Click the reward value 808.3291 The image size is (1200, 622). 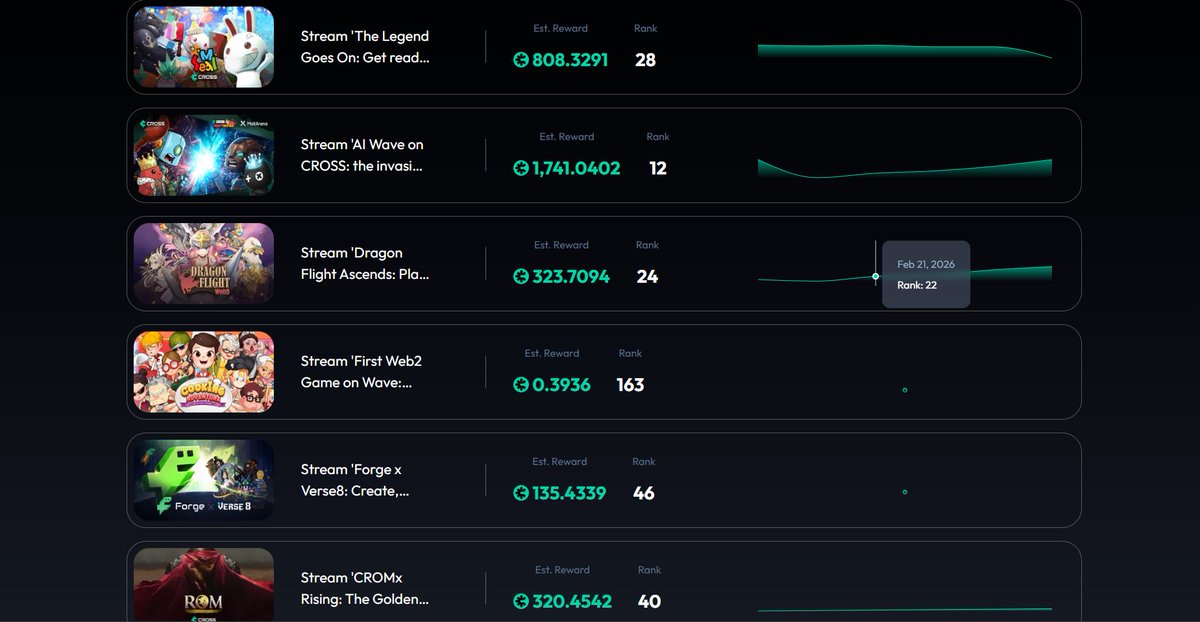pos(570,60)
